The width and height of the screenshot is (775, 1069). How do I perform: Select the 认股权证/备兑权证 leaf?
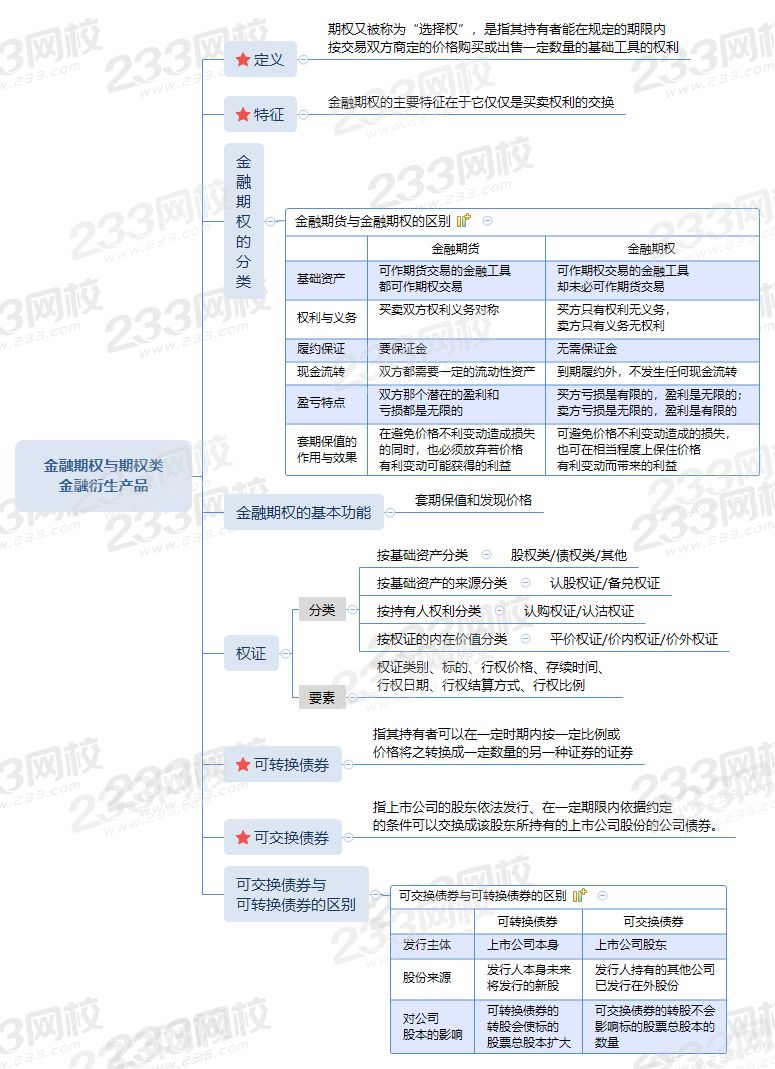pyautogui.click(x=605, y=583)
